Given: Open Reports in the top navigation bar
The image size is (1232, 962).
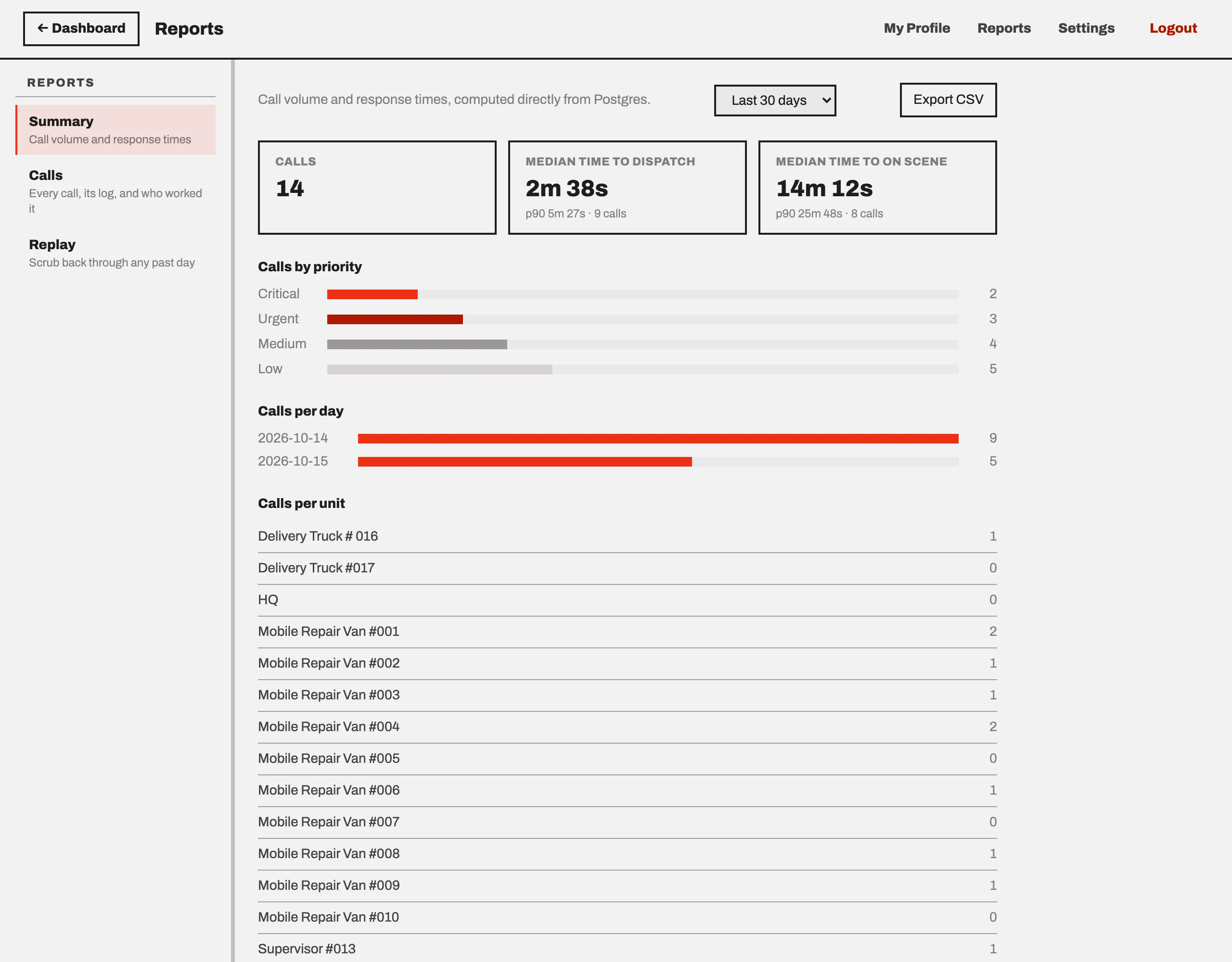Looking at the screenshot, I should [x=1004, y=28].
